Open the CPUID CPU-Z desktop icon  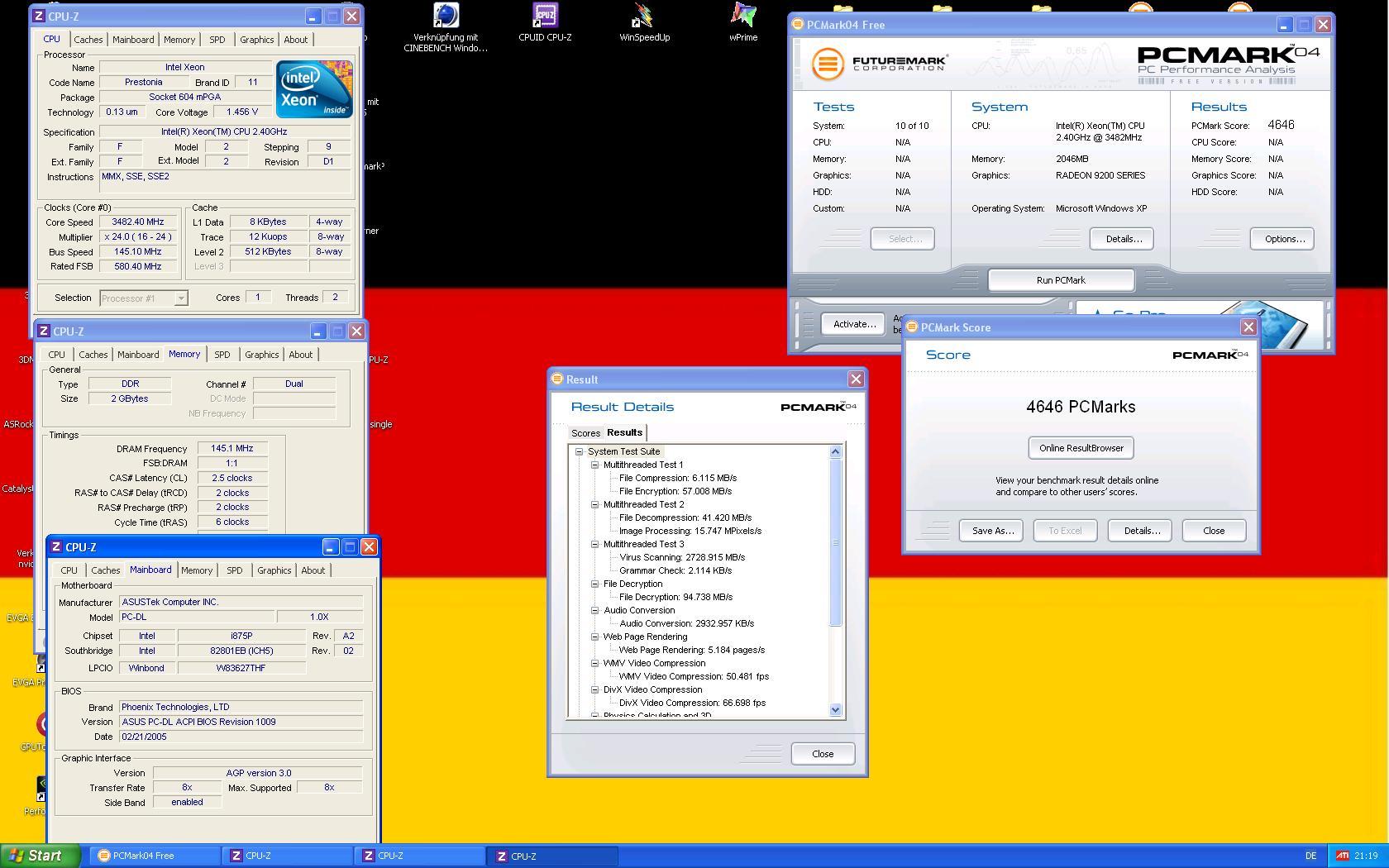[545, 22]
